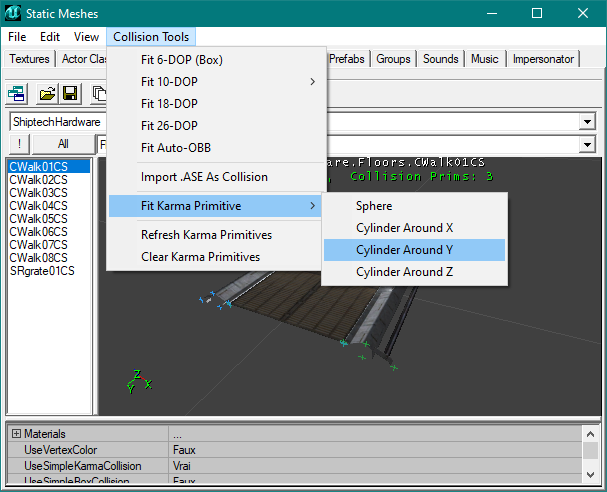Expand the Materials property row
The height and width of the screenshot is (492, 607).
point(16,434)
